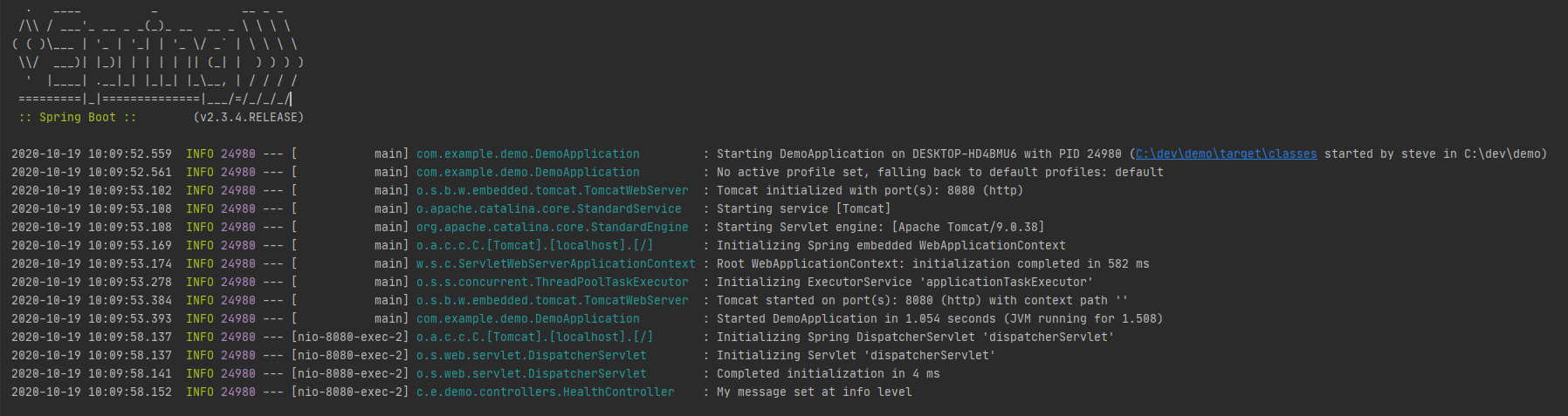Click 'No active profile set' log message
Image resolution: width=1568 pixels, height=416 pixels.
pyautogui.click(x=940, y=173)
